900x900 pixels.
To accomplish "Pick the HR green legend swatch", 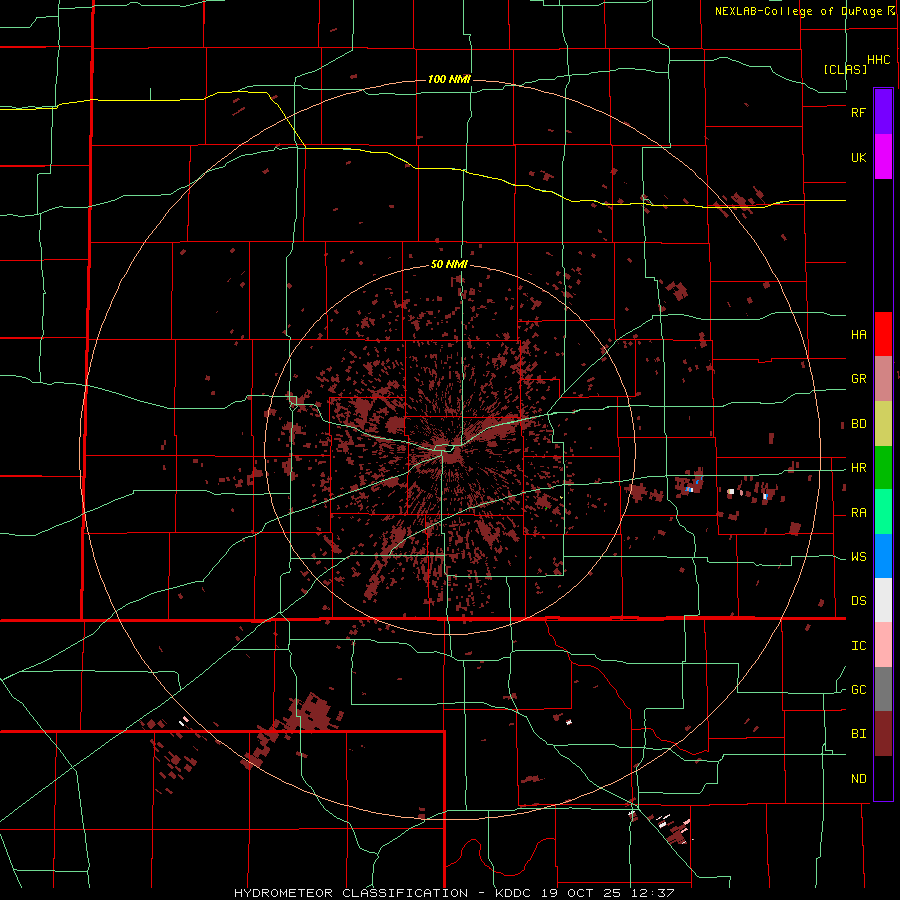I will tap(883, 468).
